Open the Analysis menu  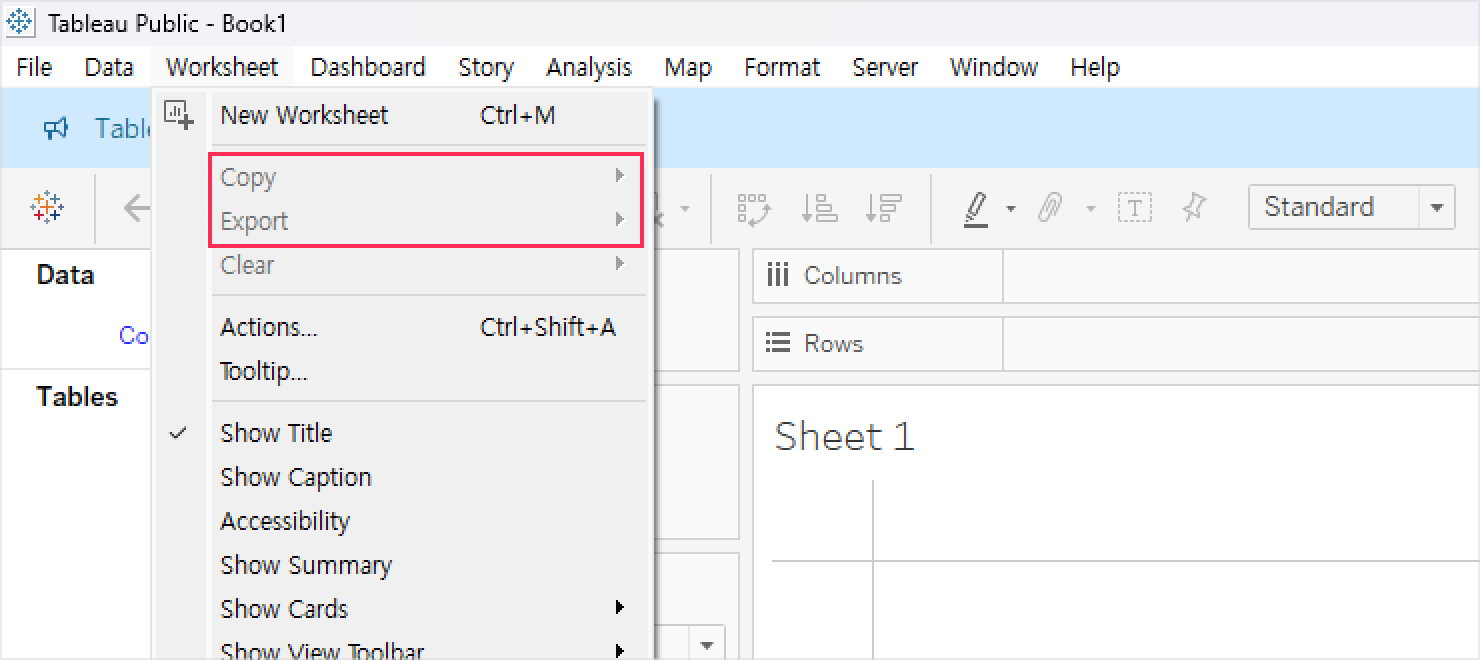588,67
